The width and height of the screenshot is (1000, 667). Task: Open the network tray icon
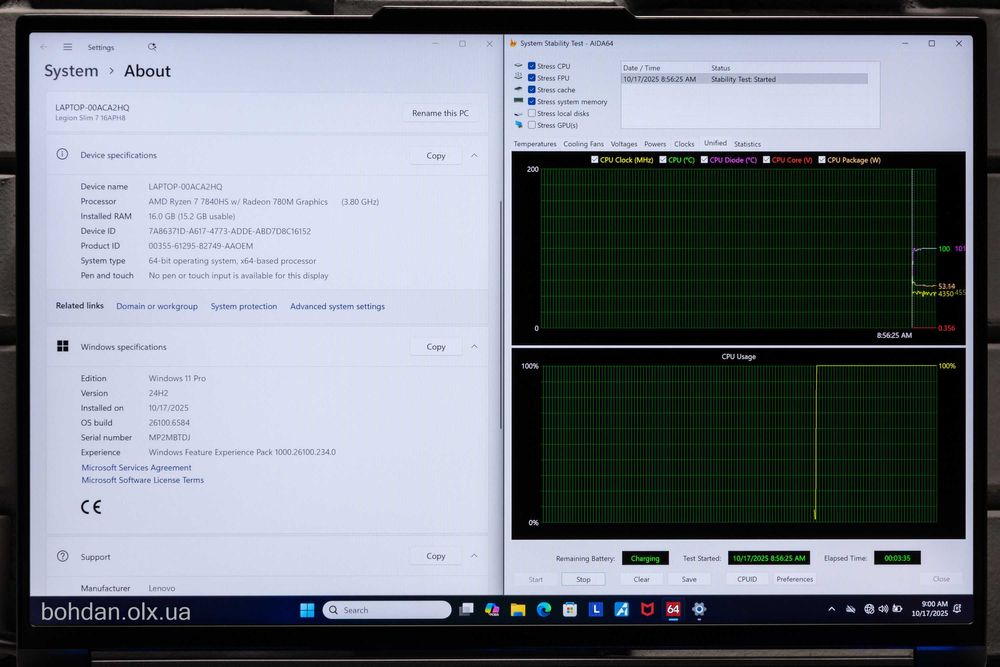click(x=869, y=609)
